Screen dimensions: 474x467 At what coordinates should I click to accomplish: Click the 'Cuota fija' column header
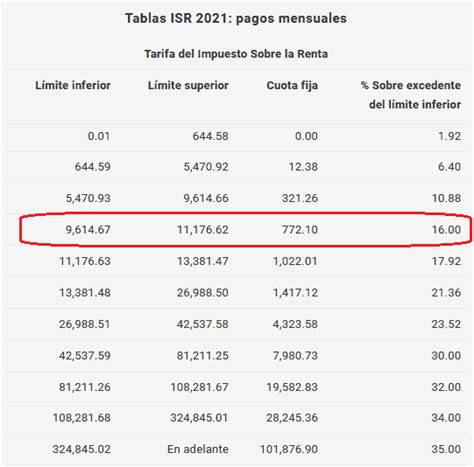click(x=292, y=85)
